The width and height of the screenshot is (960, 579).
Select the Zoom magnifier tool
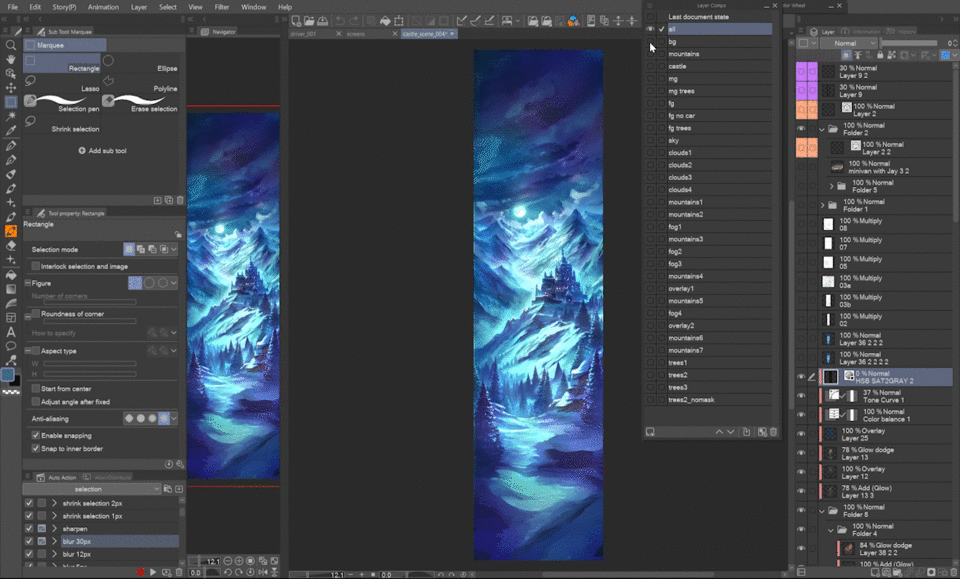coord(11,45)
